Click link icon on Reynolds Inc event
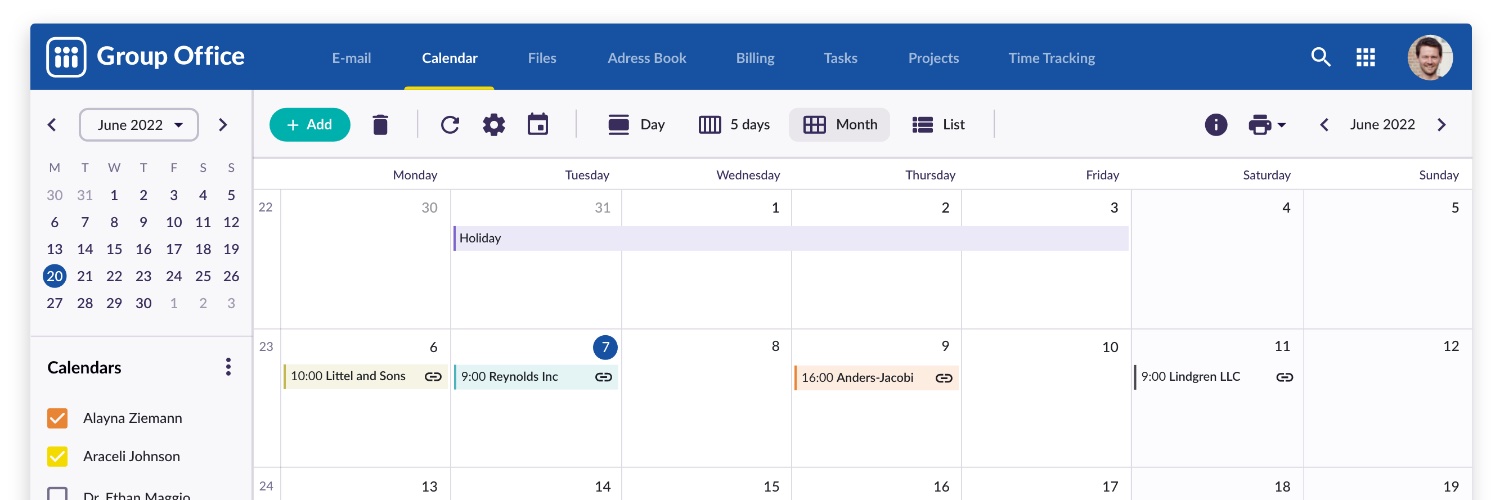This screenshot has height=500, width=1500. (603, 377)
